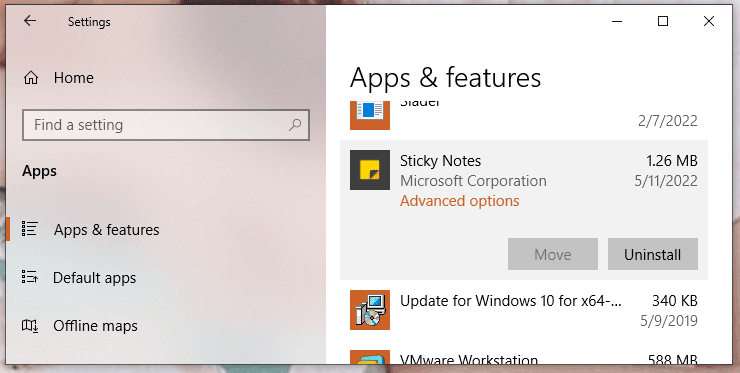Click the 340 KB size value
Viewport: 740px width, 373px height.
point(675,301)
